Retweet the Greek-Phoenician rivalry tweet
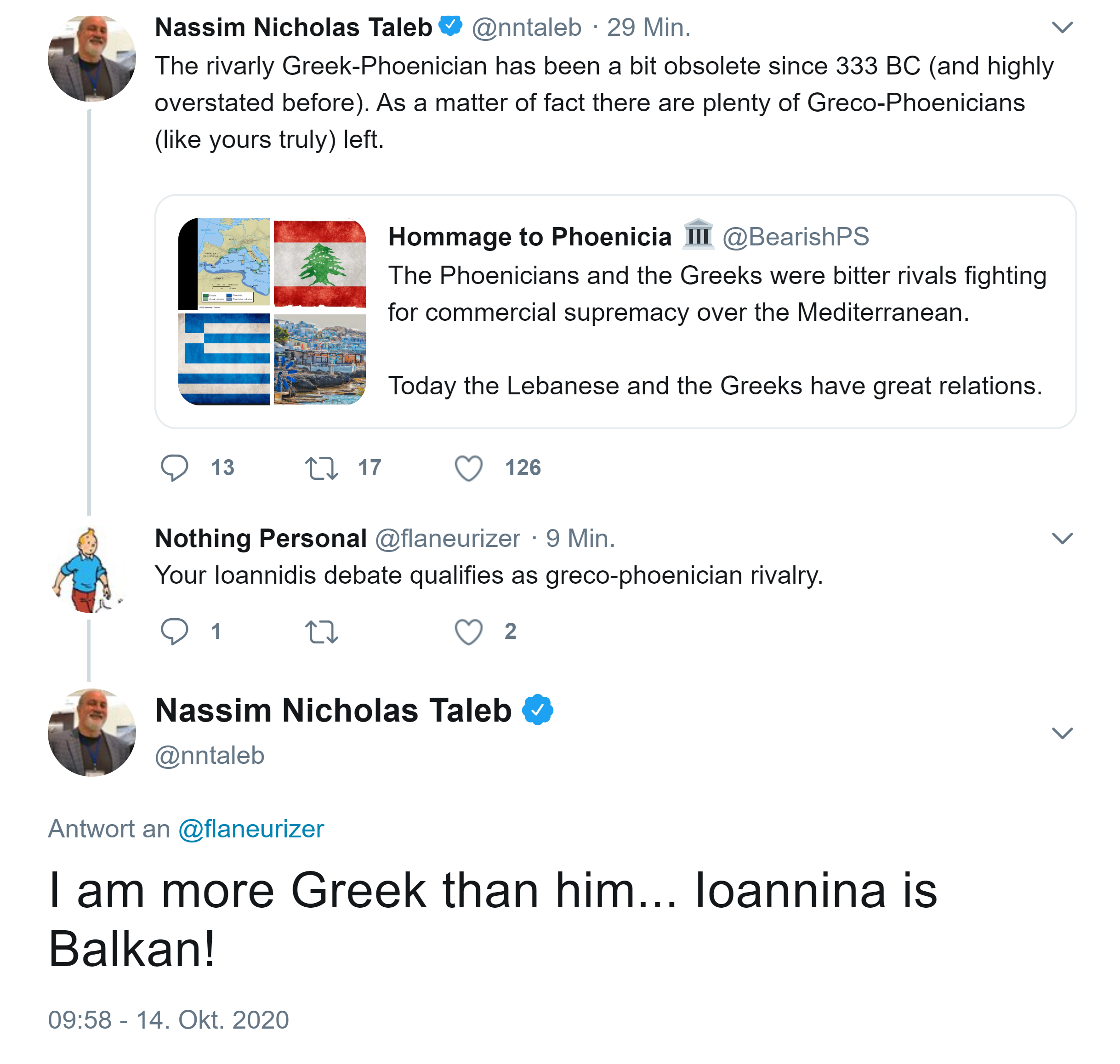This screenshot has height=1064, width=1120. (322, 468)
